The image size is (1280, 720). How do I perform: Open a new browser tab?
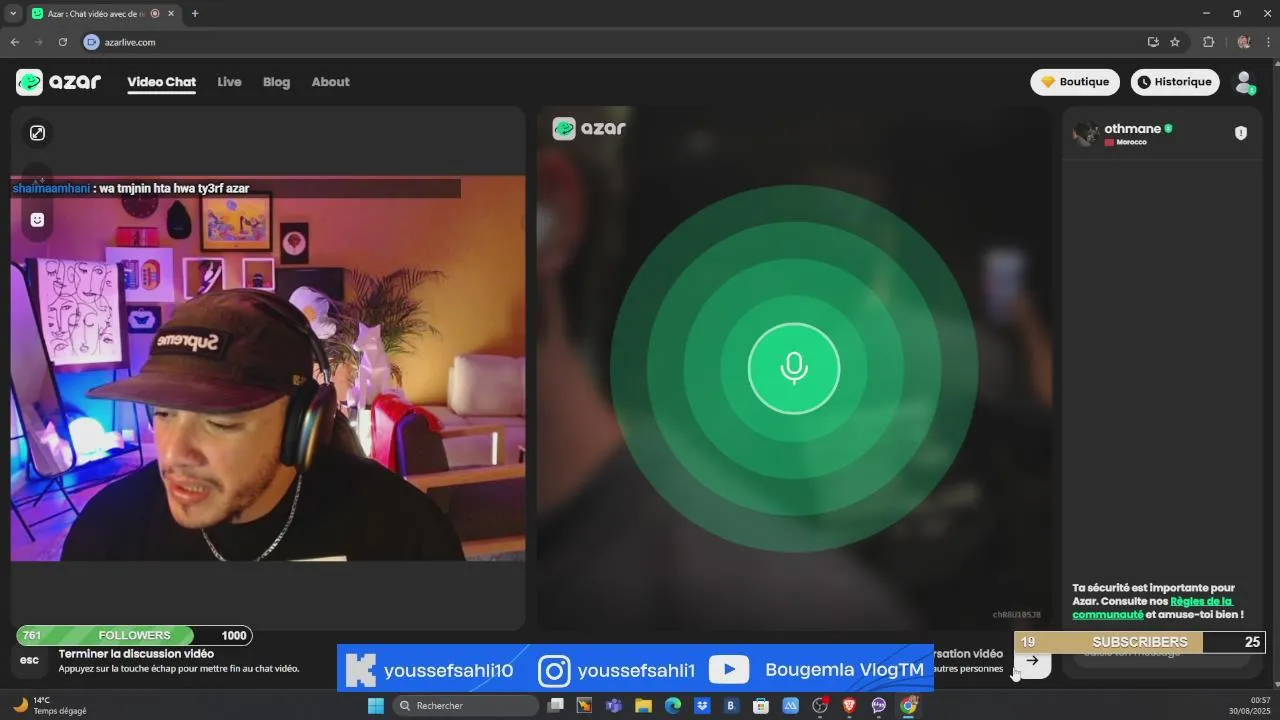pos(195,14)
